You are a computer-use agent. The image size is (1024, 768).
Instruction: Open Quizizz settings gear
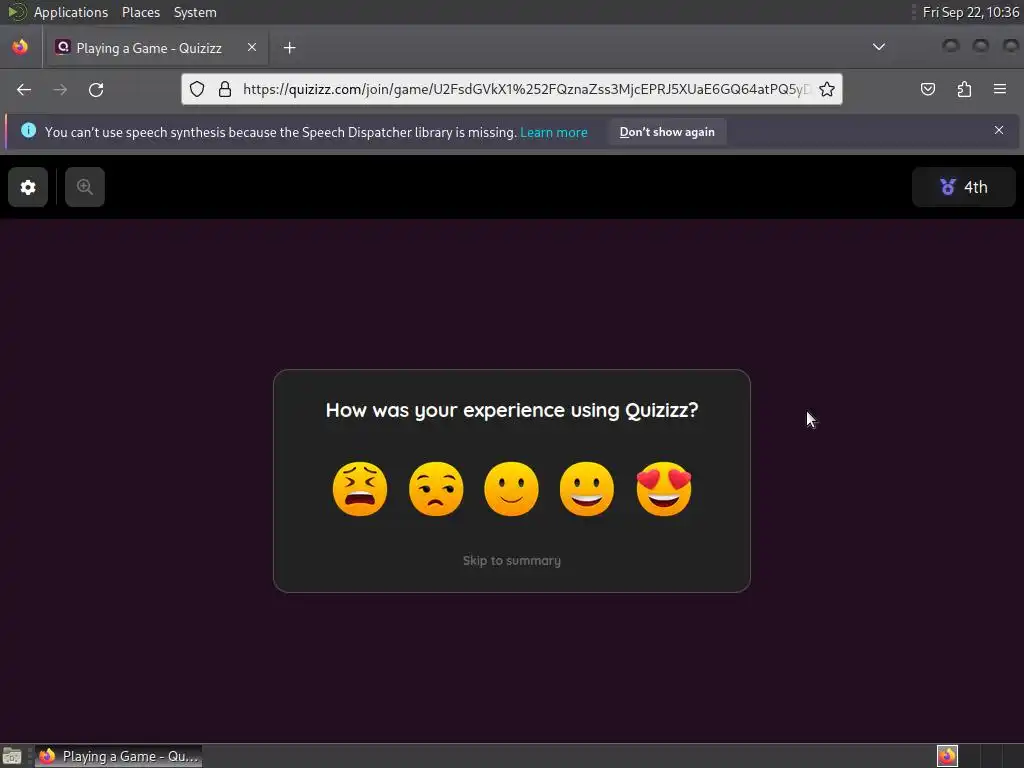point(28,187)
